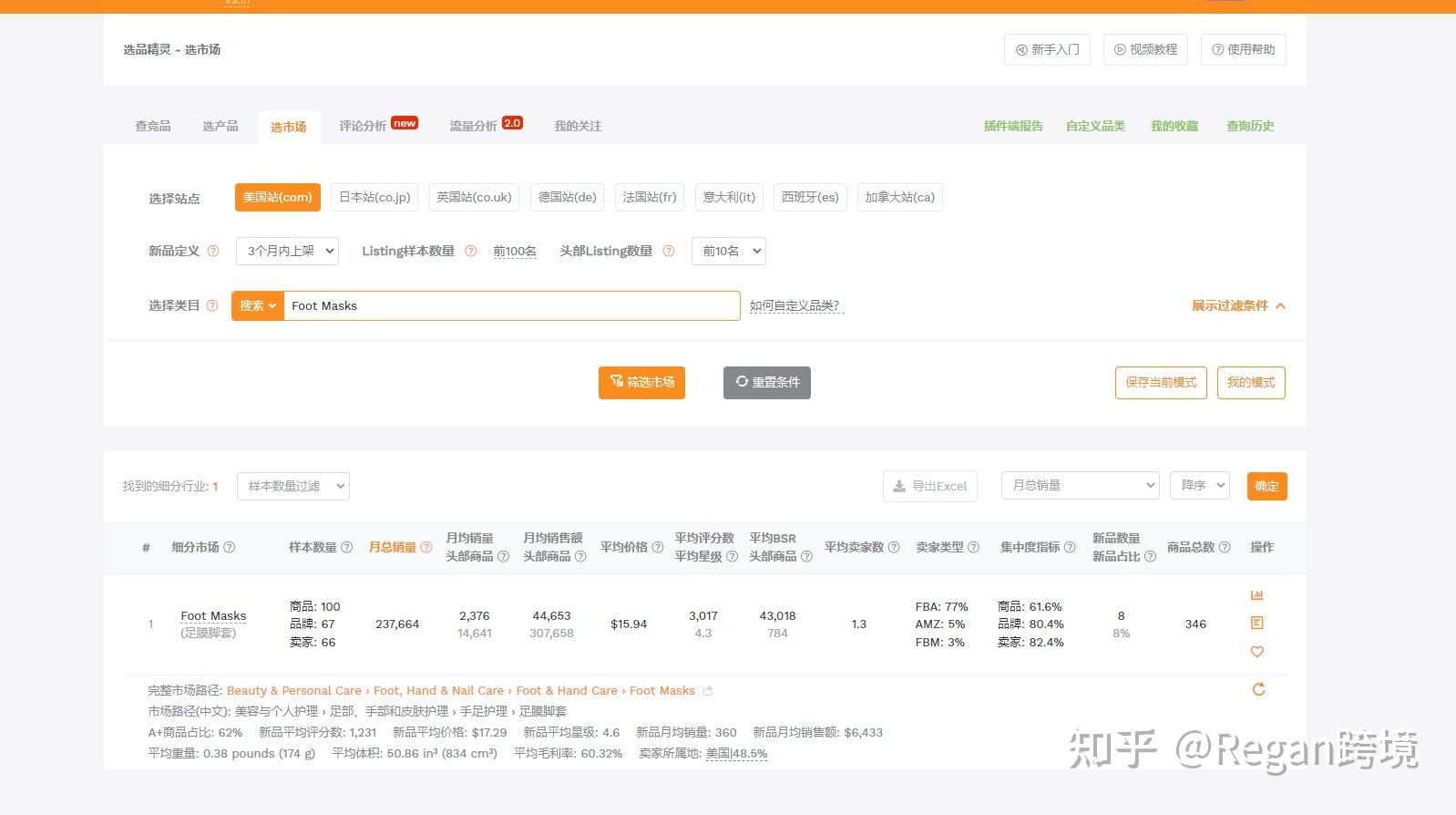Show help for 新品定义
1456x815 pixels.
[213, 252]
